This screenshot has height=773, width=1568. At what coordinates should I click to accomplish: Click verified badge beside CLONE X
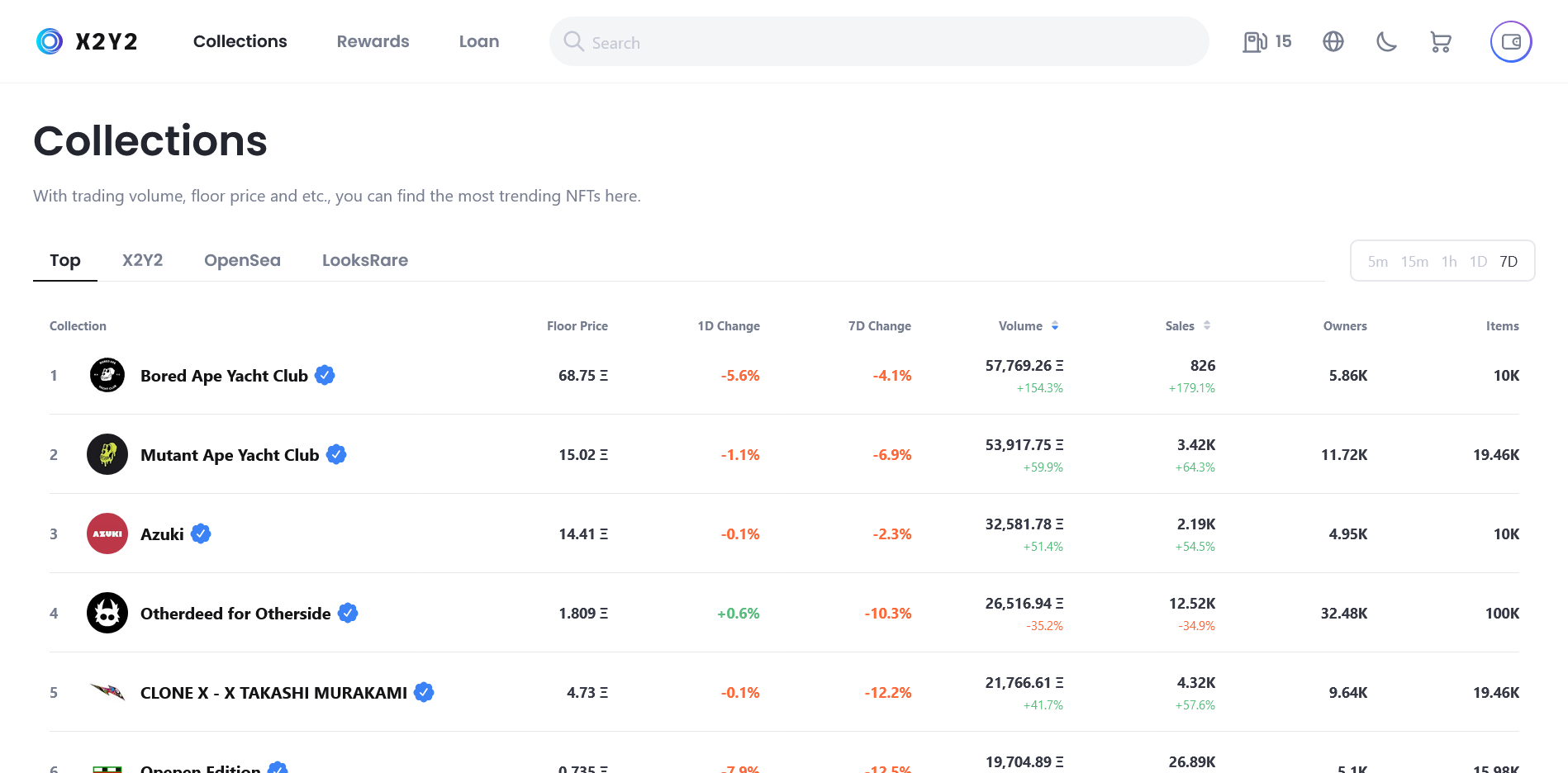click(x=424, y=692)
